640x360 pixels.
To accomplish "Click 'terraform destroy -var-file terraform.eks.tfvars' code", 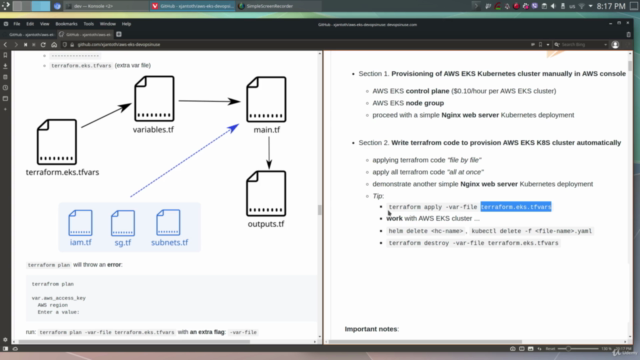I will click(x=473, y=243).
